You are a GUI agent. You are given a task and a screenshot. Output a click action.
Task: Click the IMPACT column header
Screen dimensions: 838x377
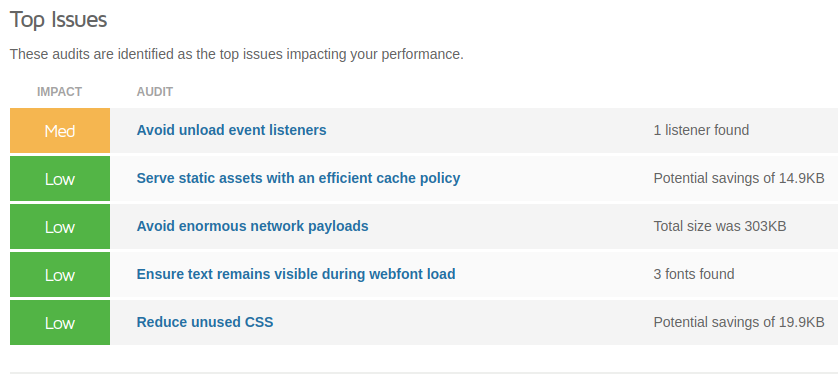59,92
